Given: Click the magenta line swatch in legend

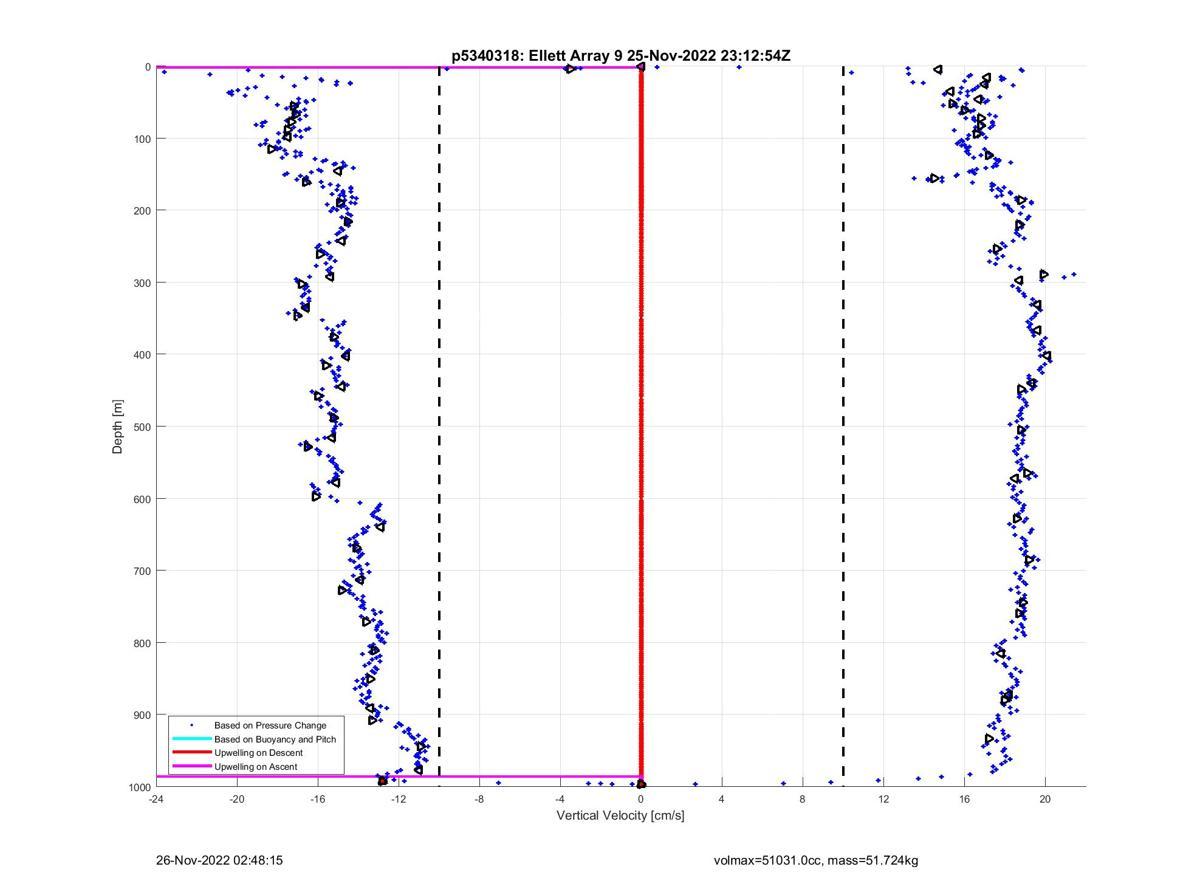Looking at the screenshot, I should tap(191, 767).
